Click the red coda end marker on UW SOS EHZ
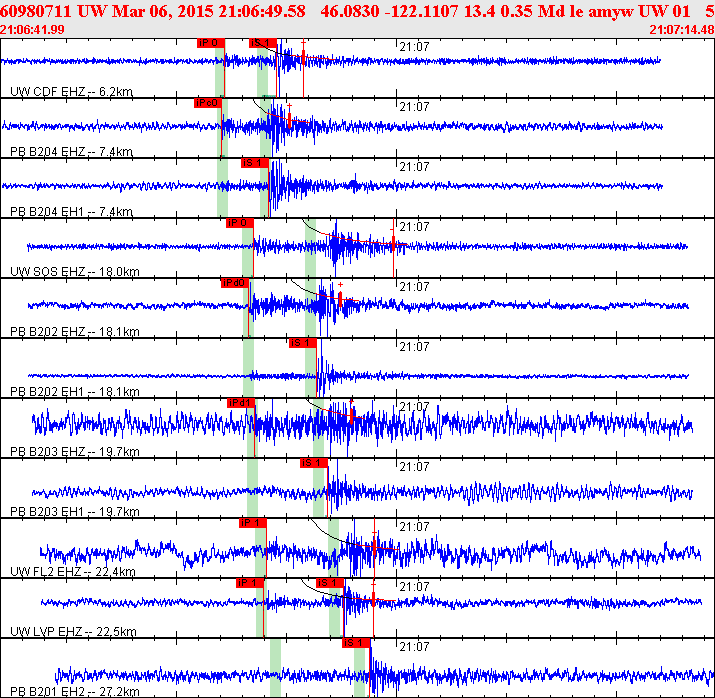The width and height of the screenshot is (715, 698). point(393,243)
